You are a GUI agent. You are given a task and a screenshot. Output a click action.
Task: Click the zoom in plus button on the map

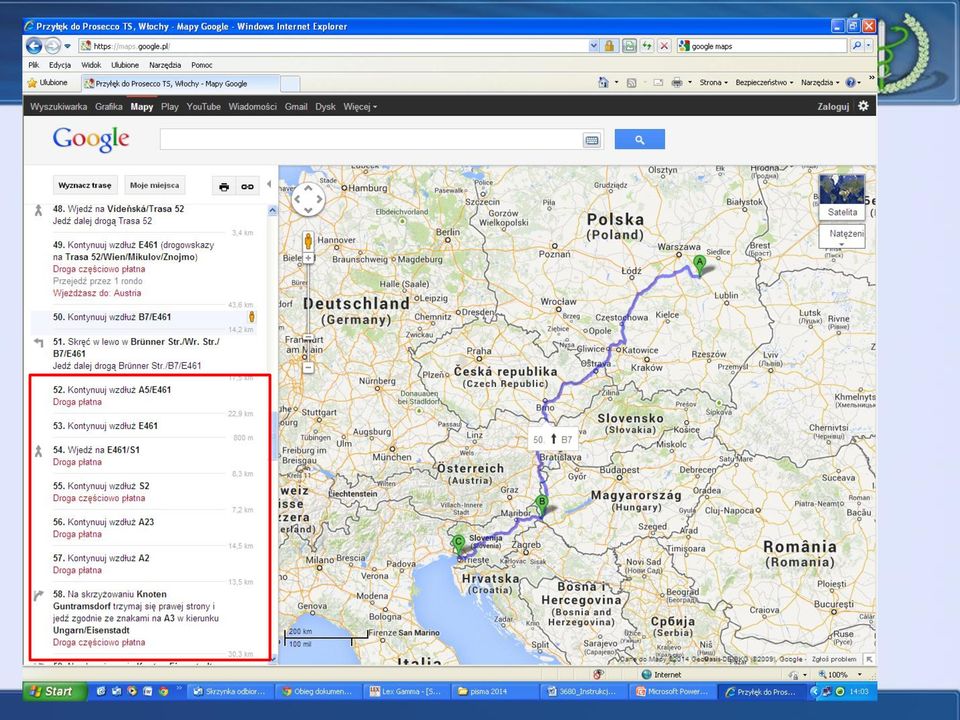308,258
